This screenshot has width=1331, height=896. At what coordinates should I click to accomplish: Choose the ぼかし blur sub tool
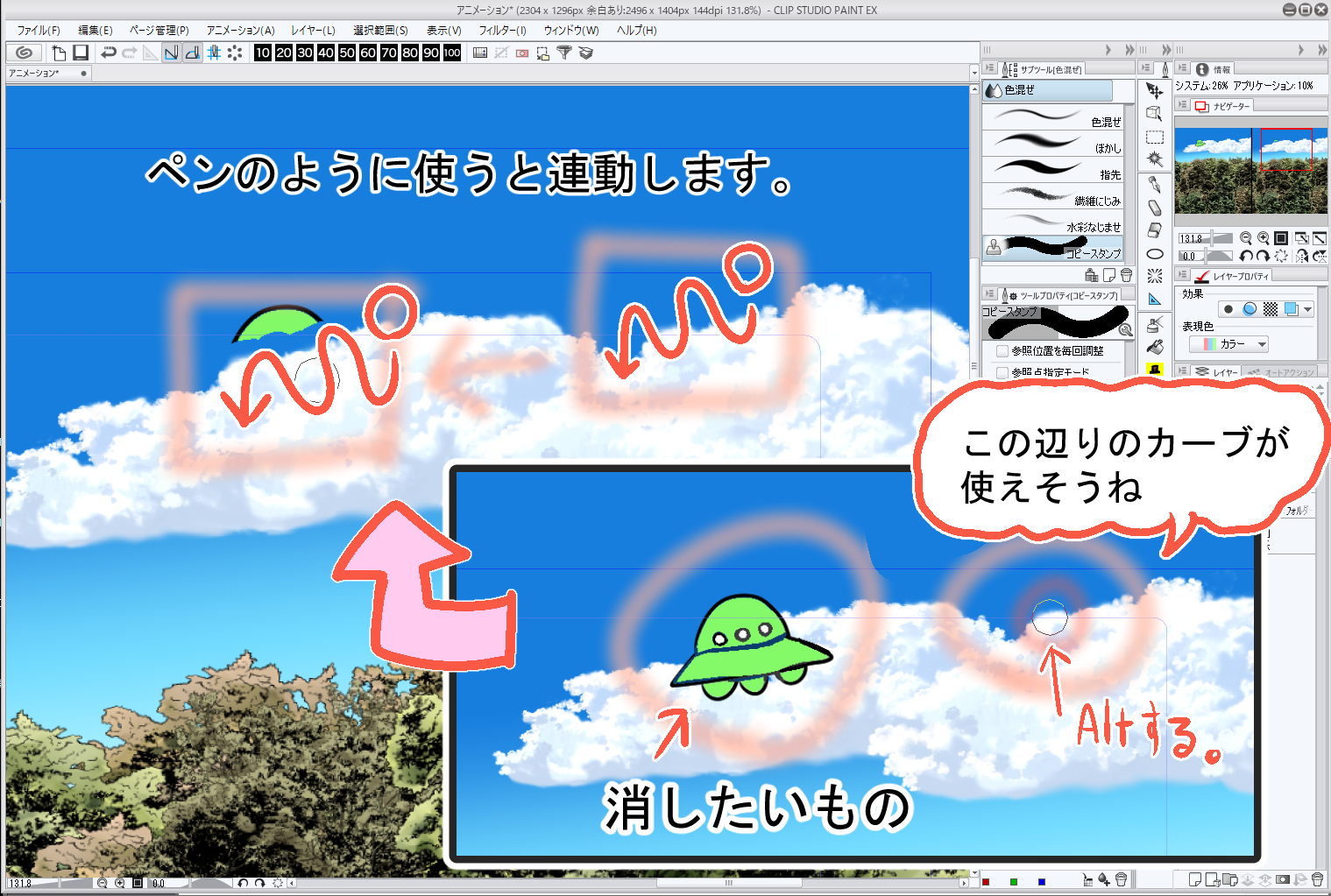(x=1053, y=144)
